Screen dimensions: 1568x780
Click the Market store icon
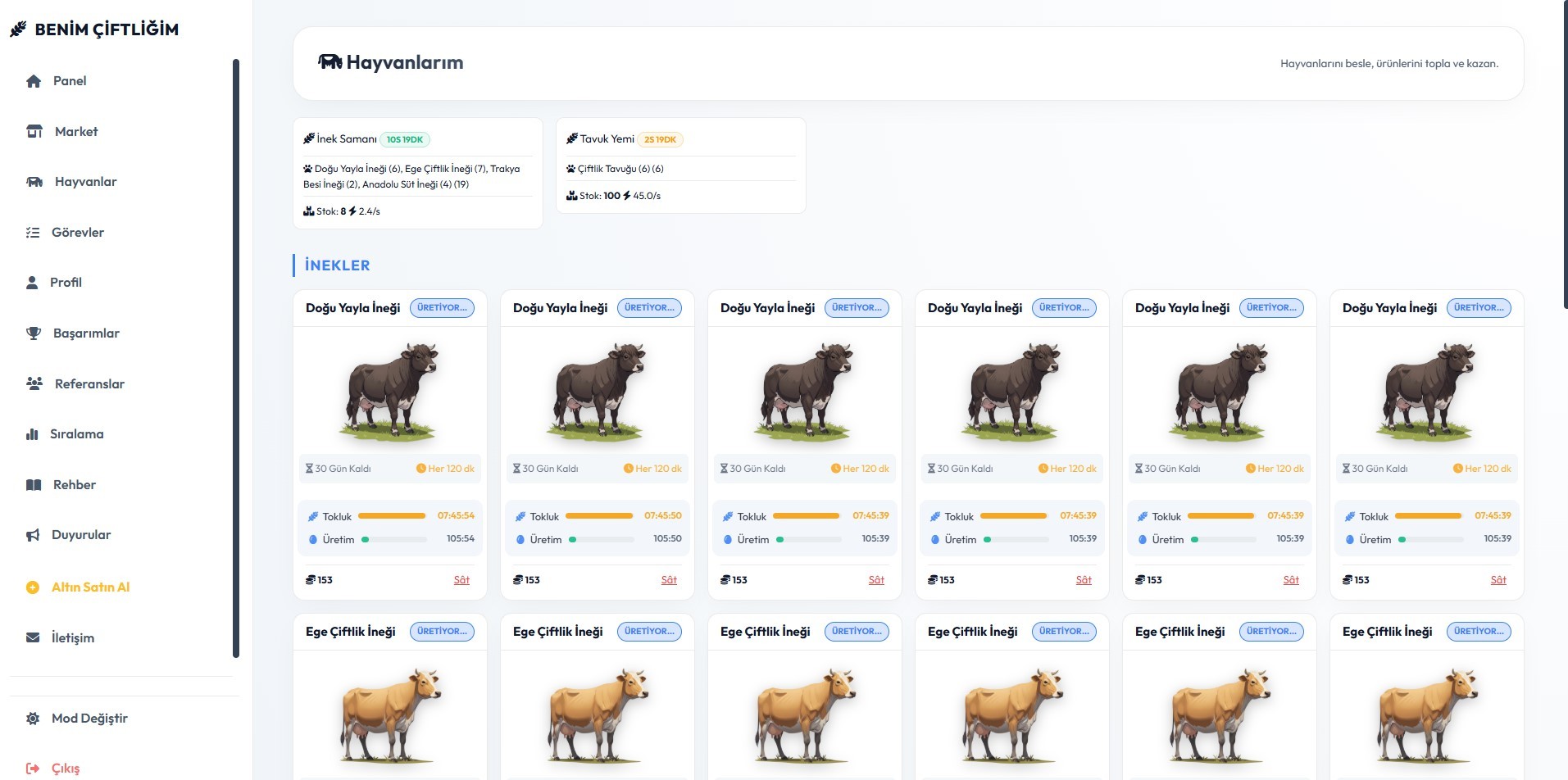(34, 132)
